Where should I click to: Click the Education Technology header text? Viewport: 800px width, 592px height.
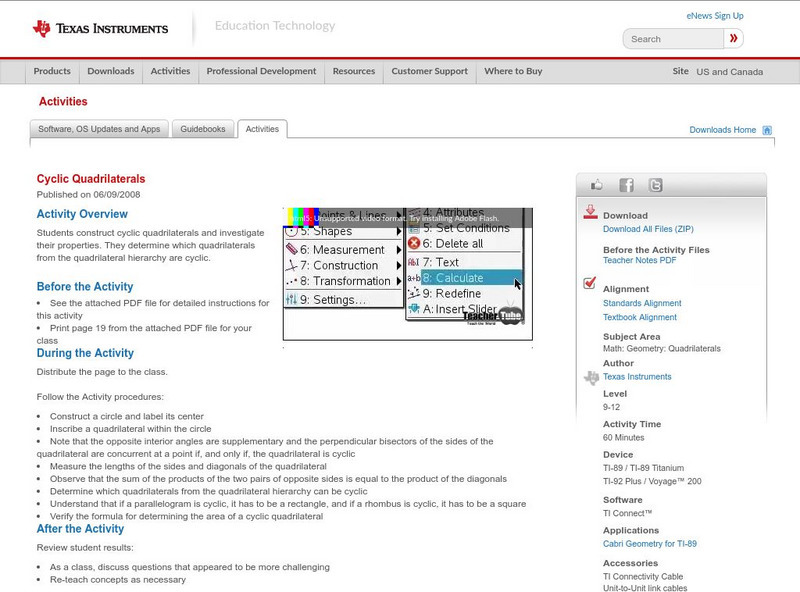[275, 26]
